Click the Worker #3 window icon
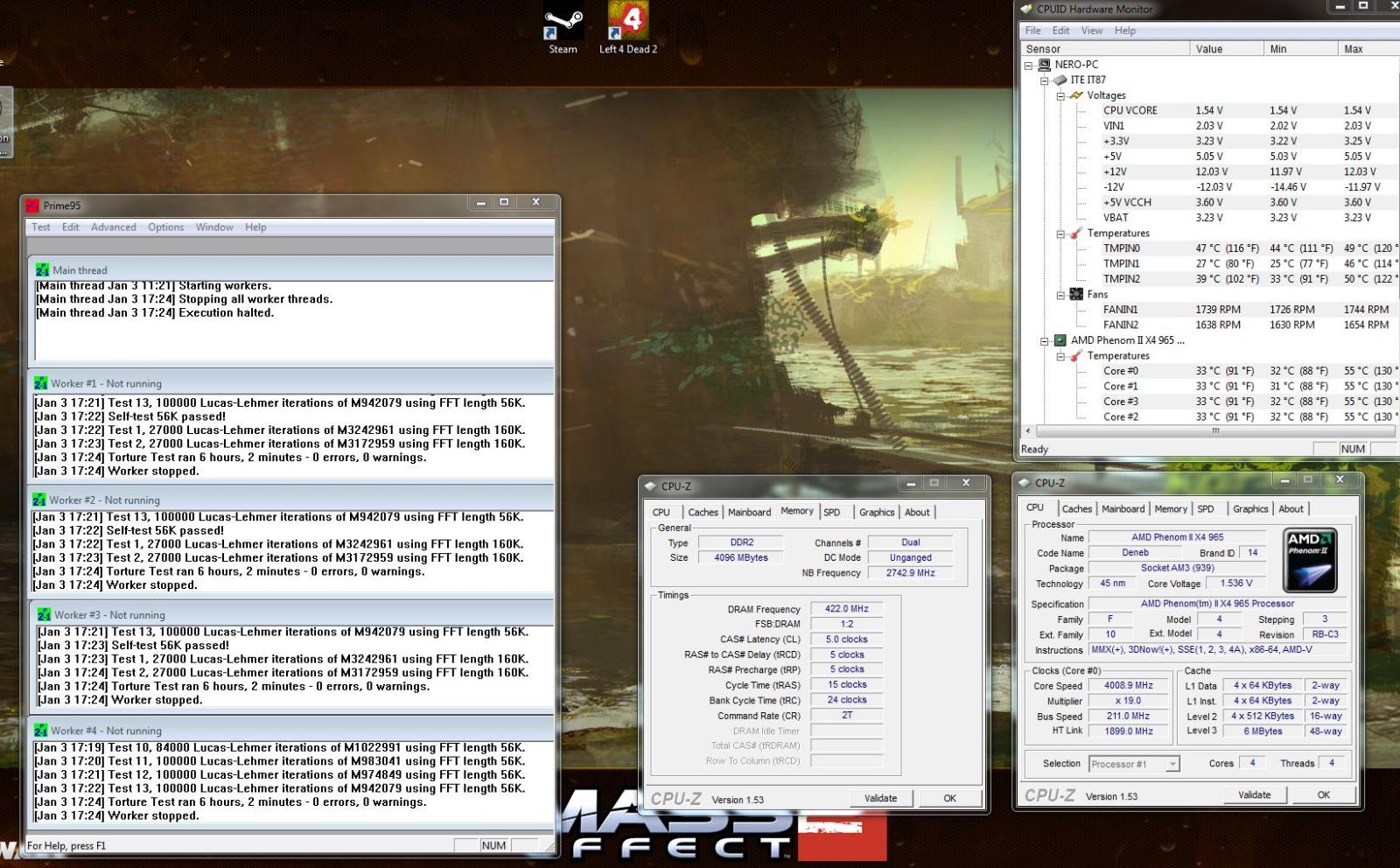Viewport: 1400px width, 868px height. pos(44,615)
